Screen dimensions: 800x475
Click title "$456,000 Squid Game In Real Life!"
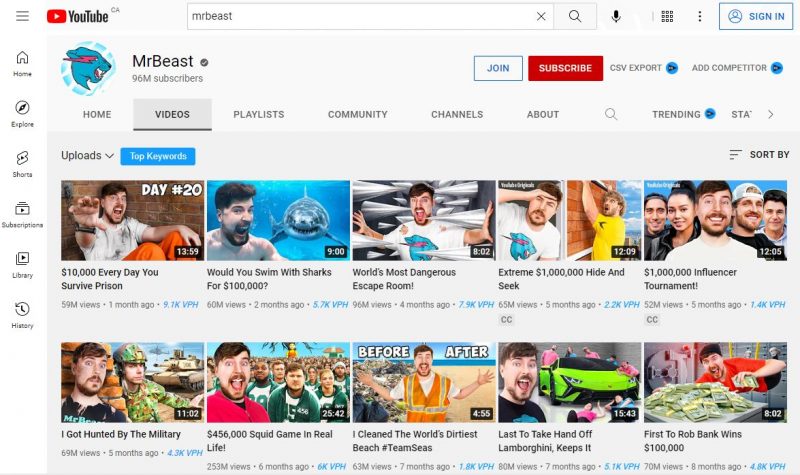point(269,441)
